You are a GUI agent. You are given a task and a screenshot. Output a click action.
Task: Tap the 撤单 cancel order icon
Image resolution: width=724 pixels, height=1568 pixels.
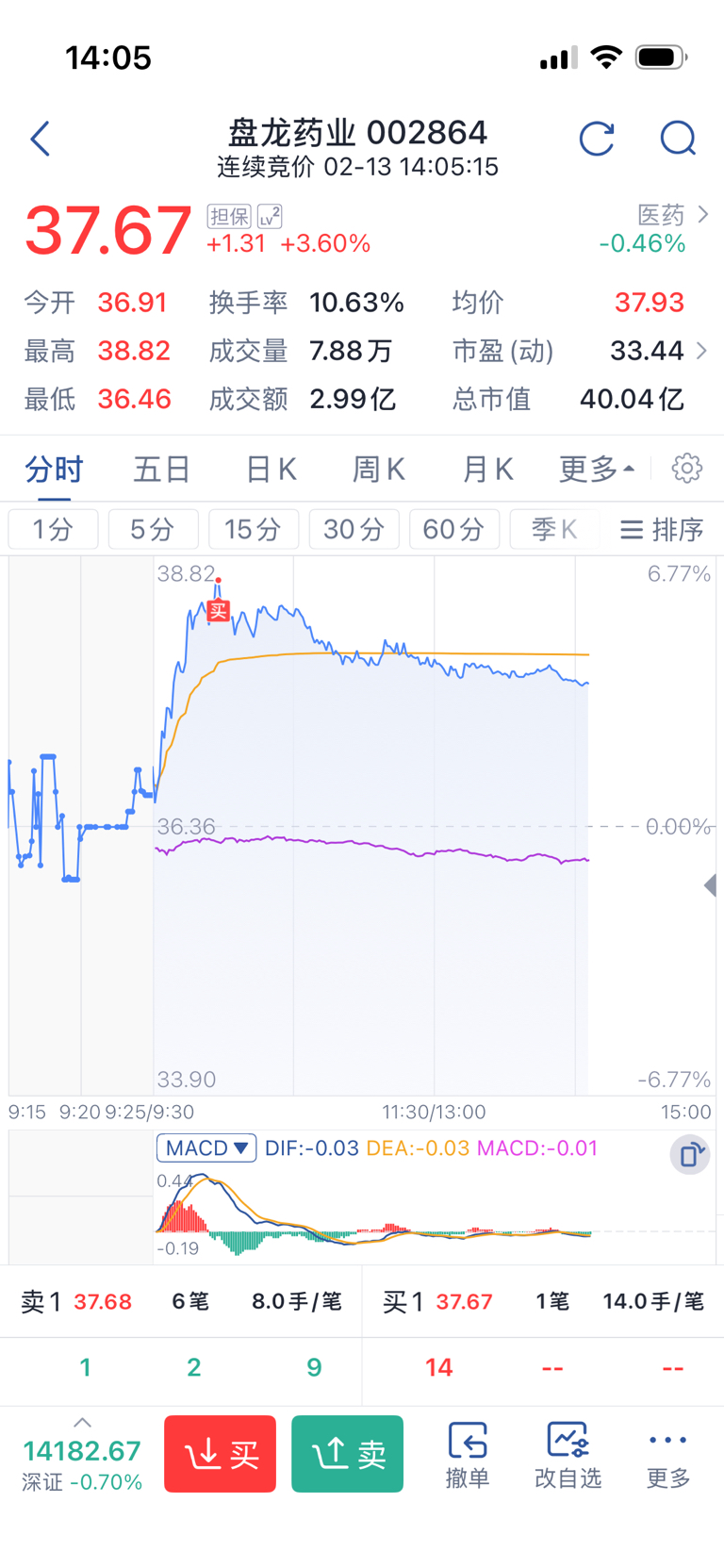[468, 1455]
